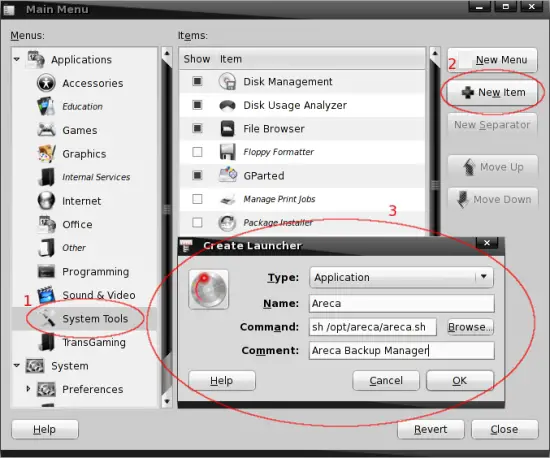The width and height of the screenshot is (550, 458).
Task: Click Menus list scrollbar up arrow
Action: point(167,54)
